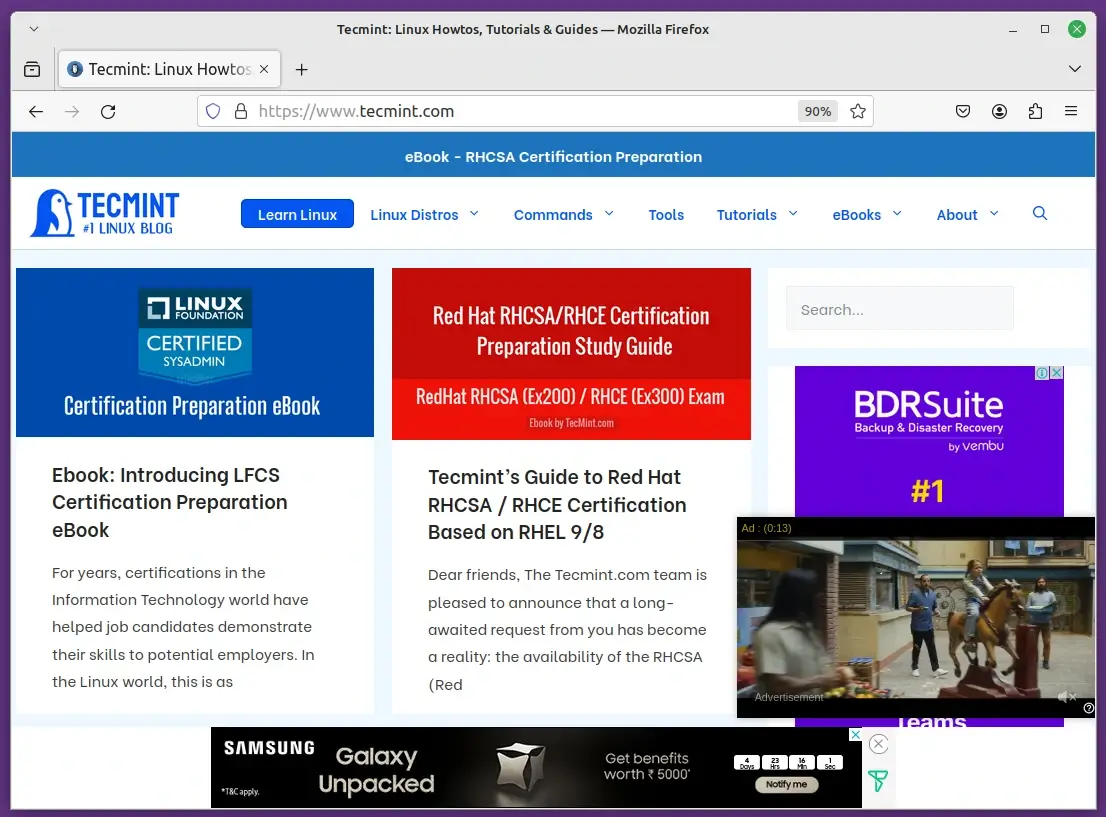Focus the sidebar Search... field

(x=899, y=308)
